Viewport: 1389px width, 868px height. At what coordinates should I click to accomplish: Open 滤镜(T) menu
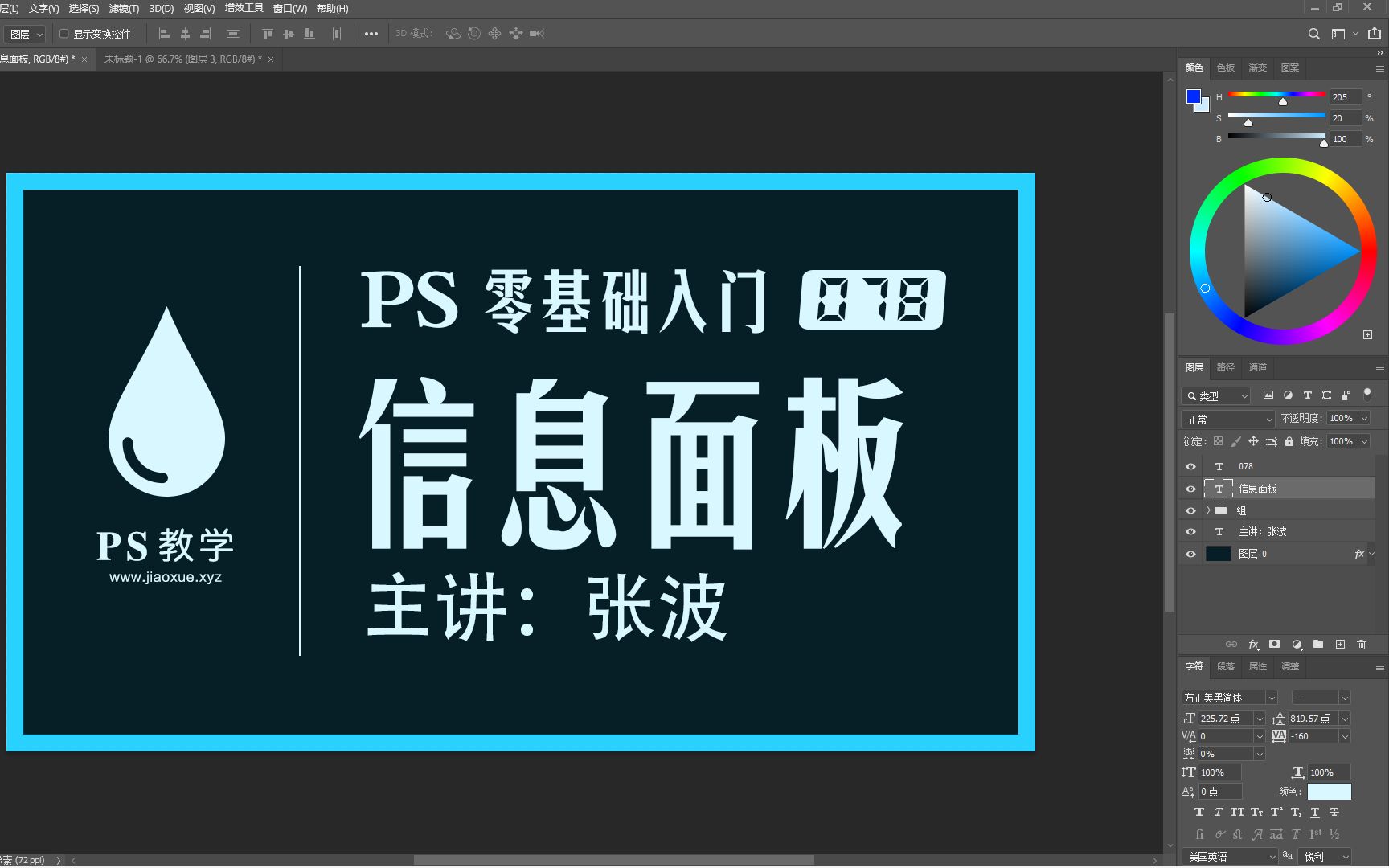coord(124,9)
